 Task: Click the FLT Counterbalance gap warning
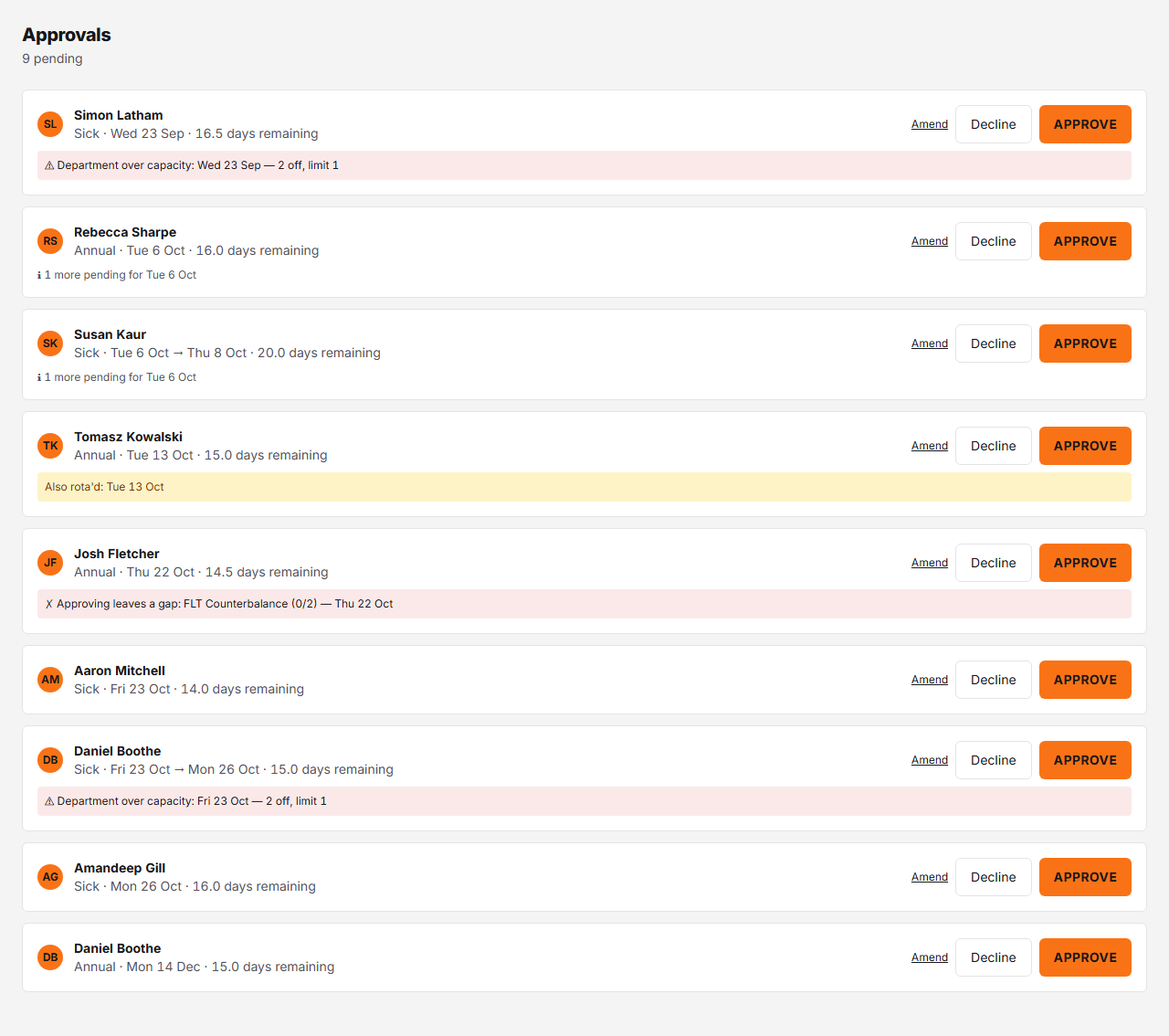(584, 604)
